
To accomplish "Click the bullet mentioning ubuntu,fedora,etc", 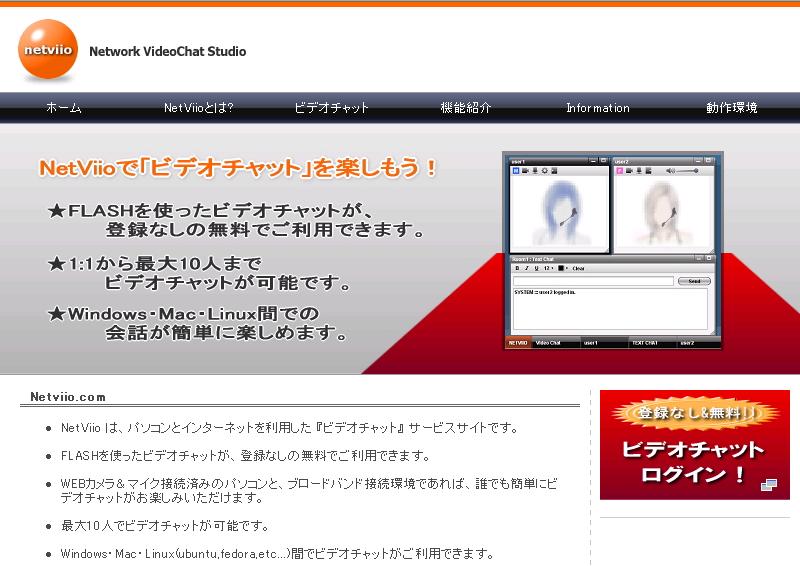I will [278, 553].
